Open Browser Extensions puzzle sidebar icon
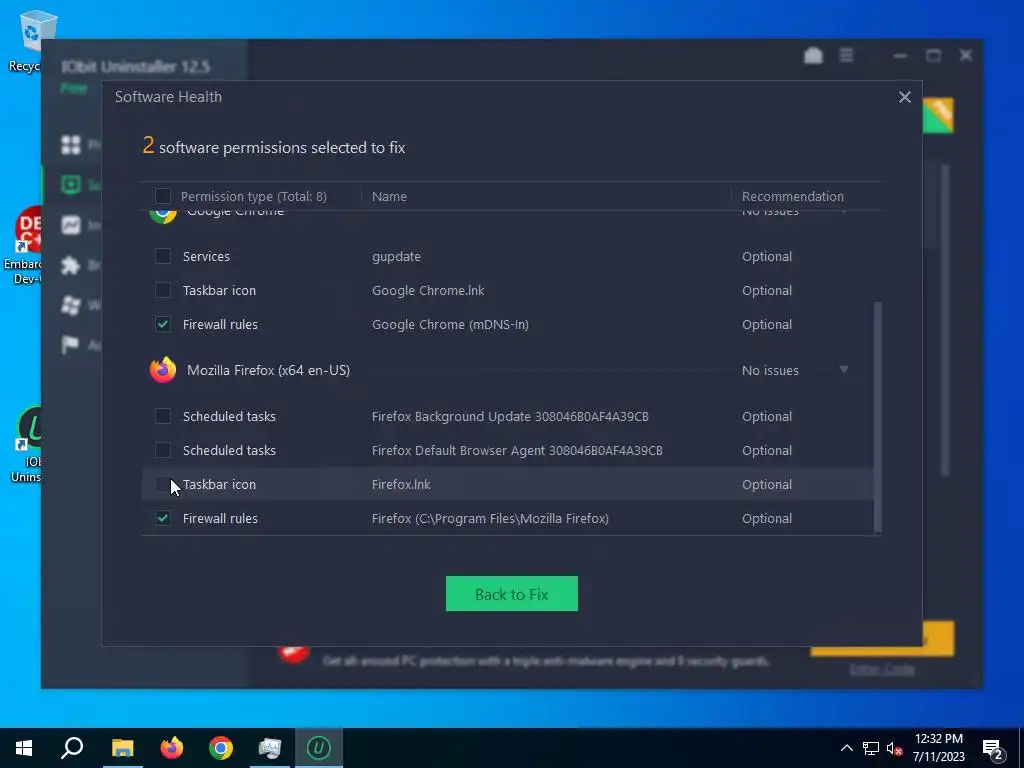 pyautogui.click(x=71, y=265)
